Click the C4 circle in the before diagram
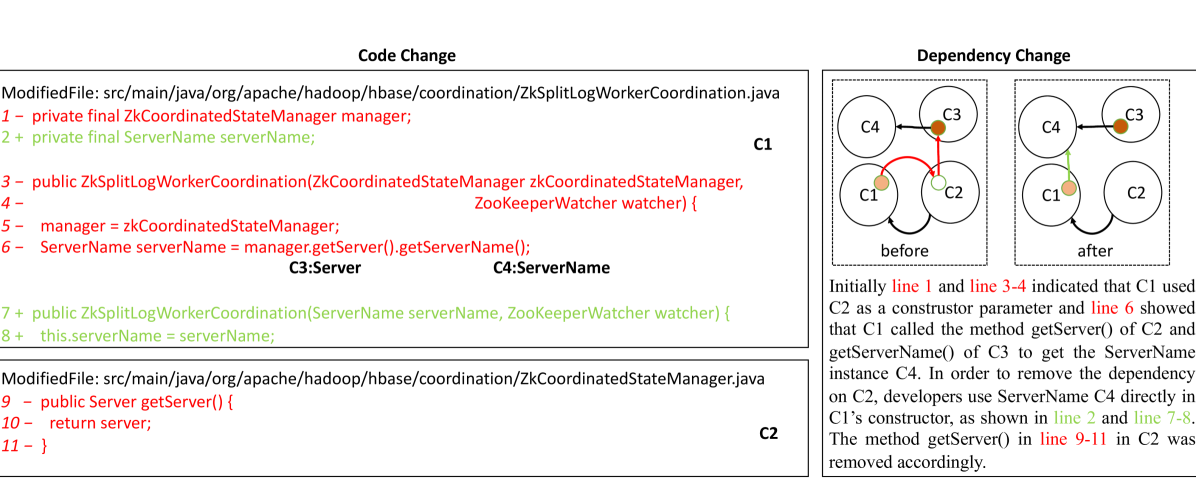The width and height of the screenshot is (1196, 479). pyautogui.click(x=868, y=127)
